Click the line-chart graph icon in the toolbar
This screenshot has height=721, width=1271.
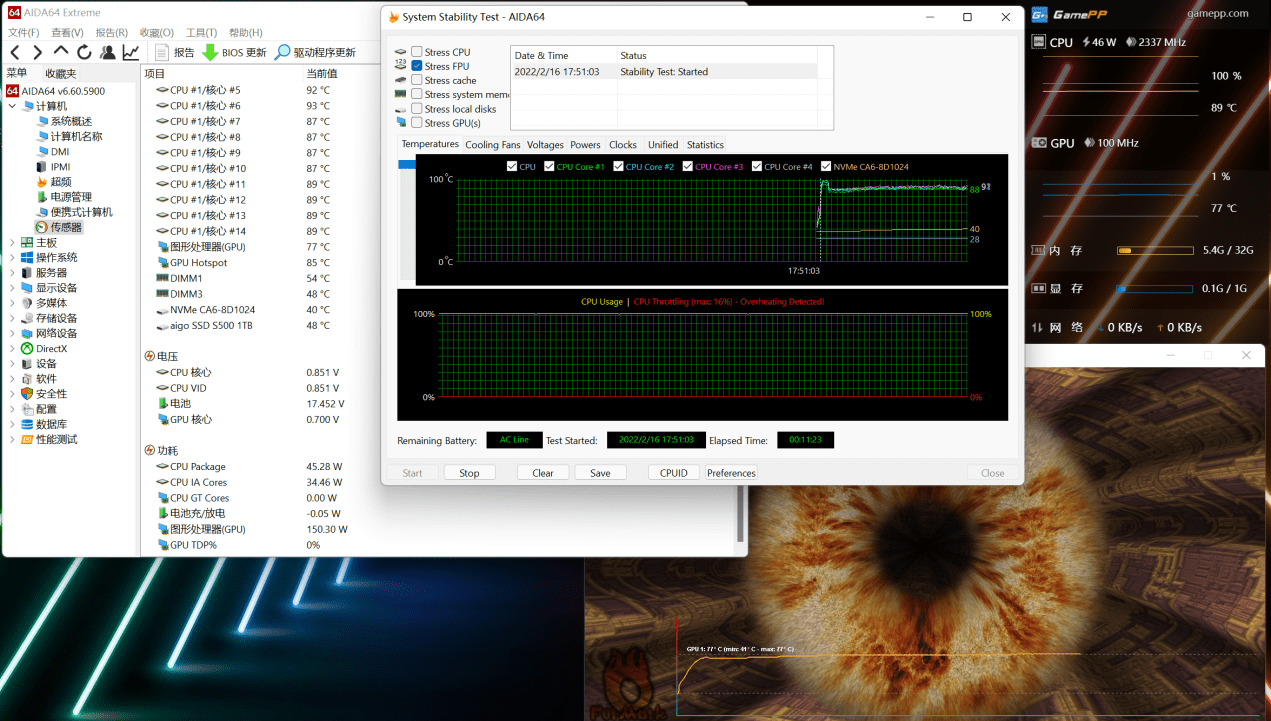(130, 51)
